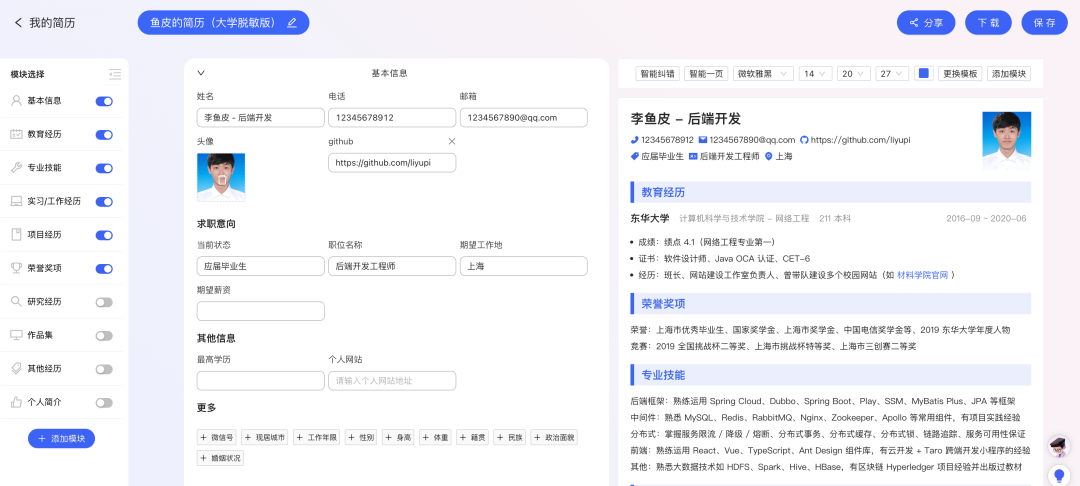Remove the github field with X icon
The width and height of the screenshot is (1080, 486).
coord(452,141)
